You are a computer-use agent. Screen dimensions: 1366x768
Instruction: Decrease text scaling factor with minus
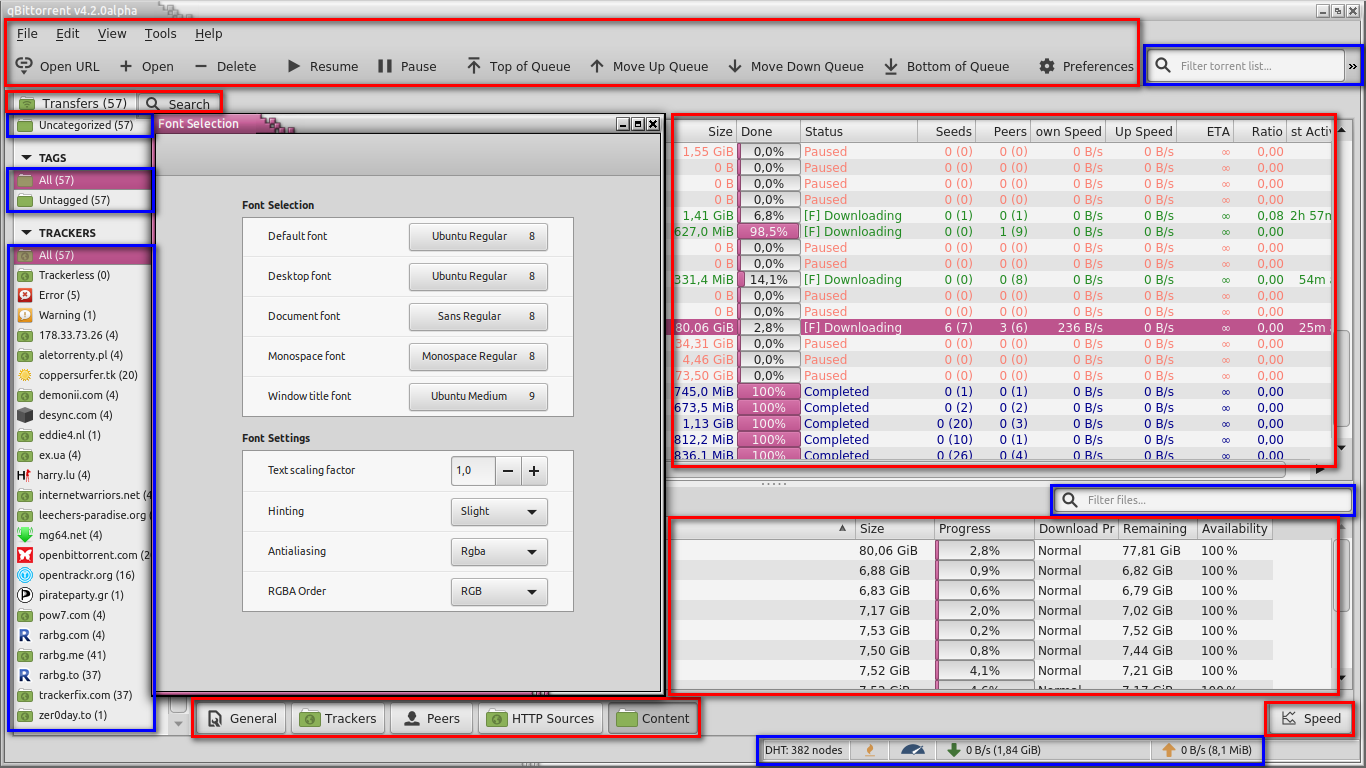click(509, 471)
